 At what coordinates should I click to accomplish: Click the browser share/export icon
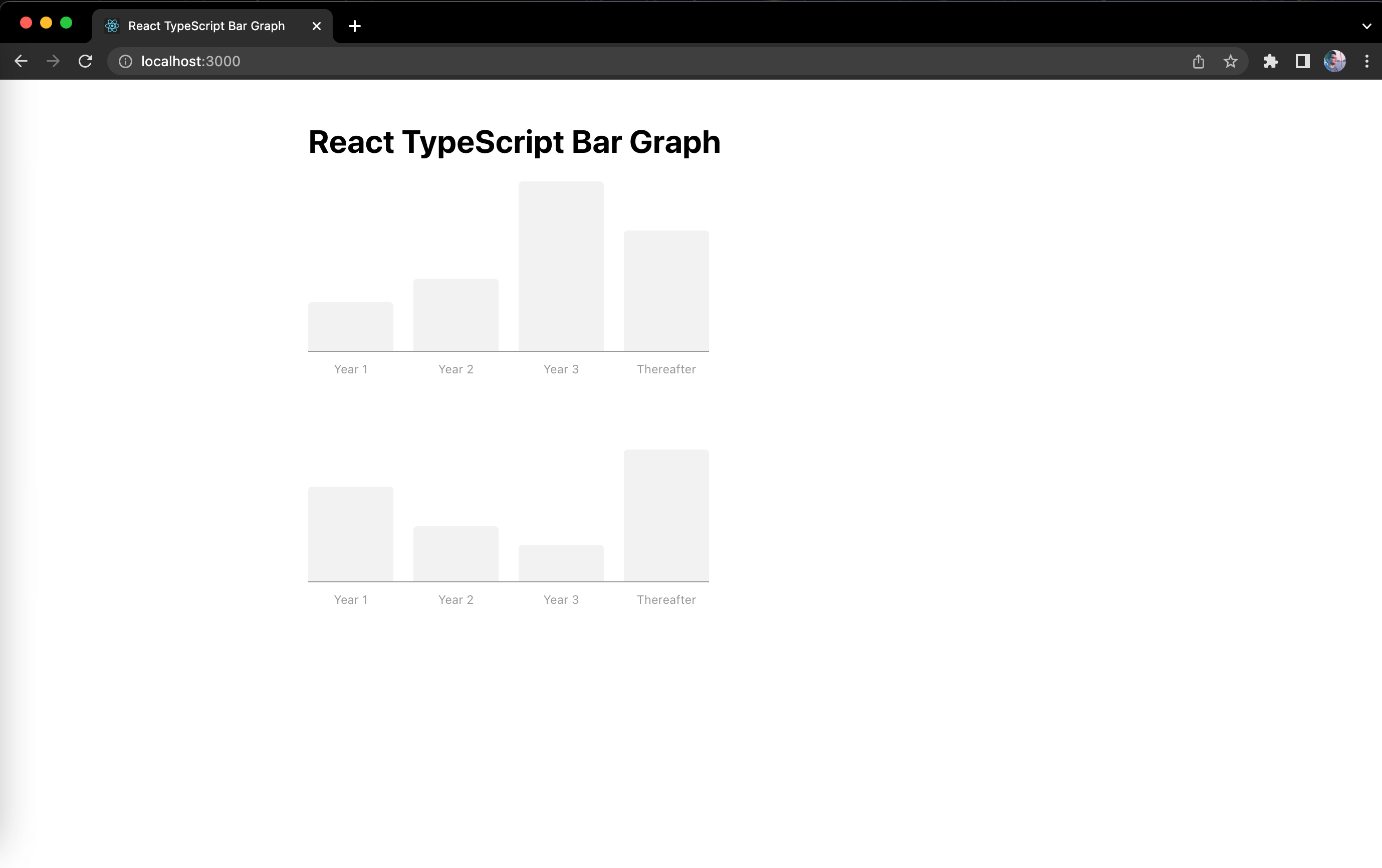pos(1198,61)
